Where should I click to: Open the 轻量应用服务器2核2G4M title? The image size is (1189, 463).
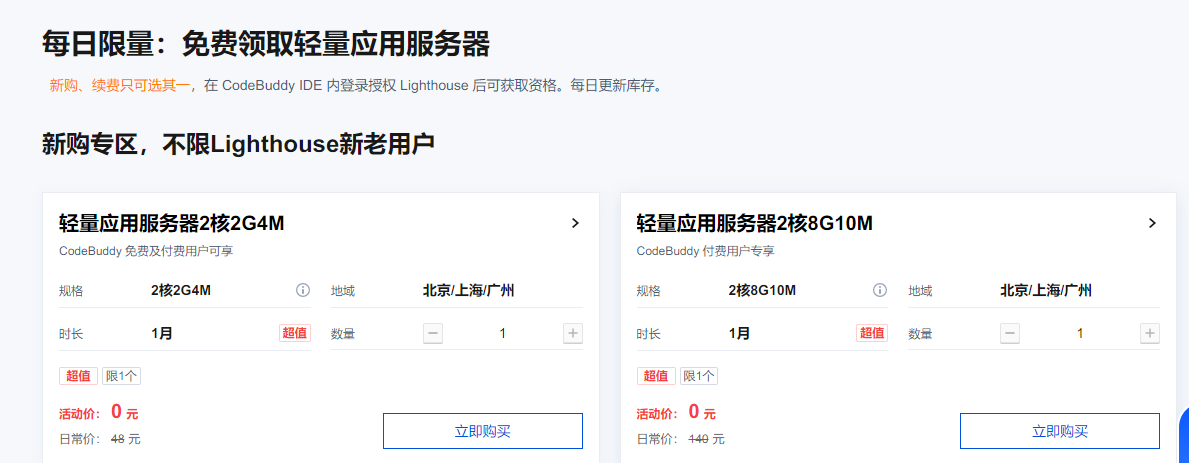coord(171,224)
